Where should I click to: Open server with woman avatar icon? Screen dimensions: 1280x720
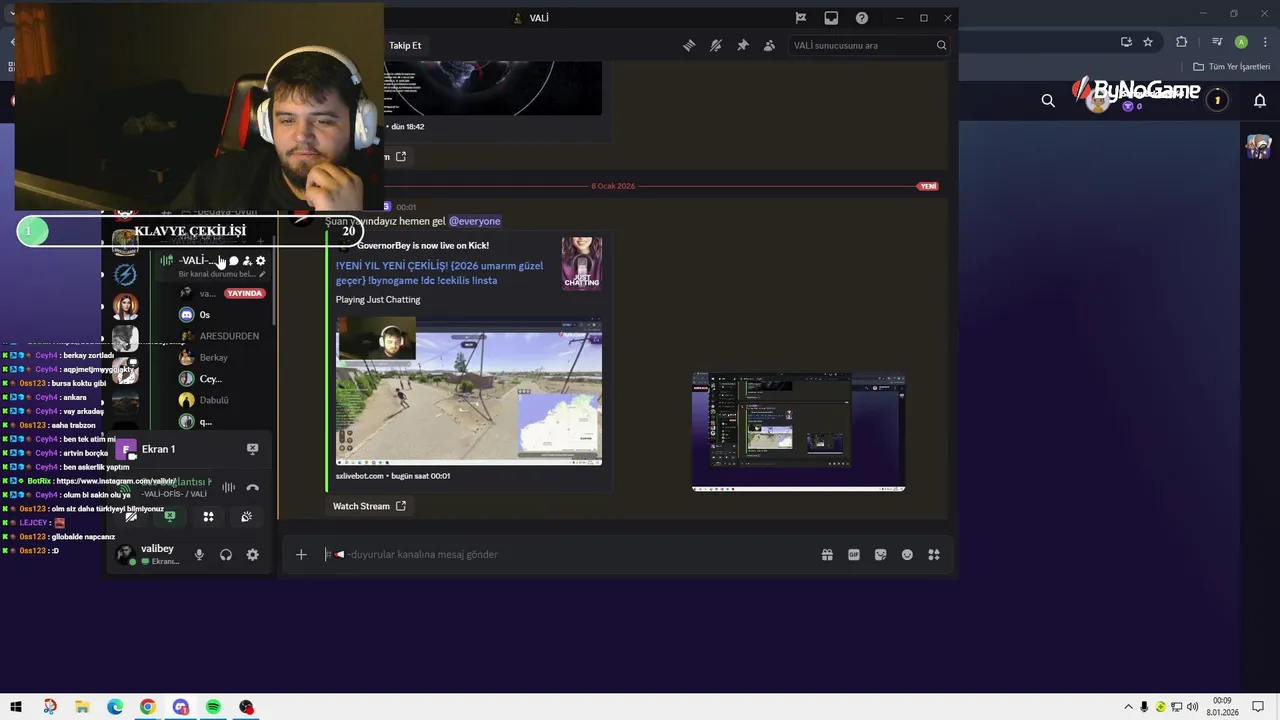(125, 306)
